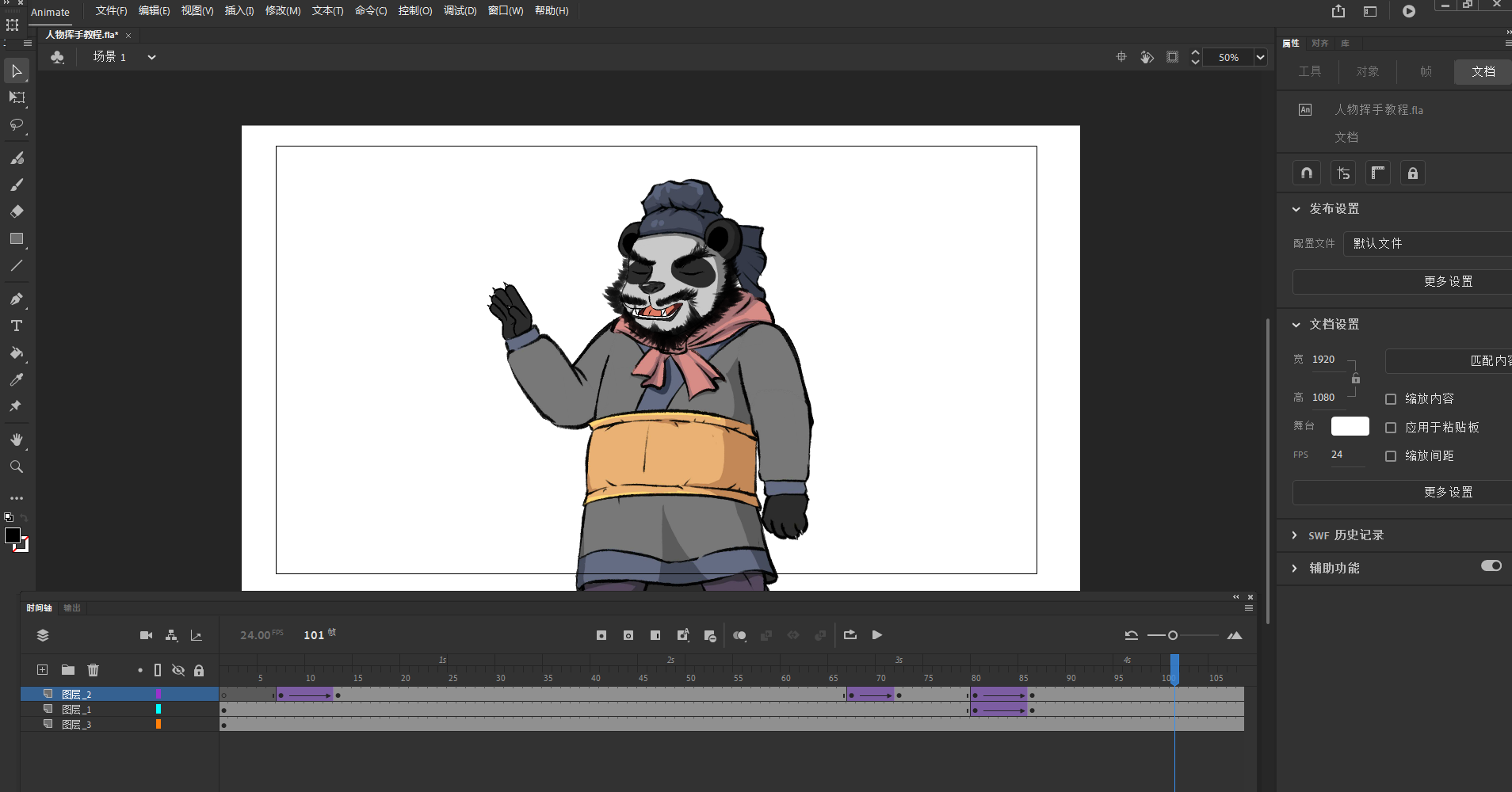Viewport: 1512px width, 792px height.
Task: Select the Pen tool
Action: pyautogui.click(x=17, y=299)
